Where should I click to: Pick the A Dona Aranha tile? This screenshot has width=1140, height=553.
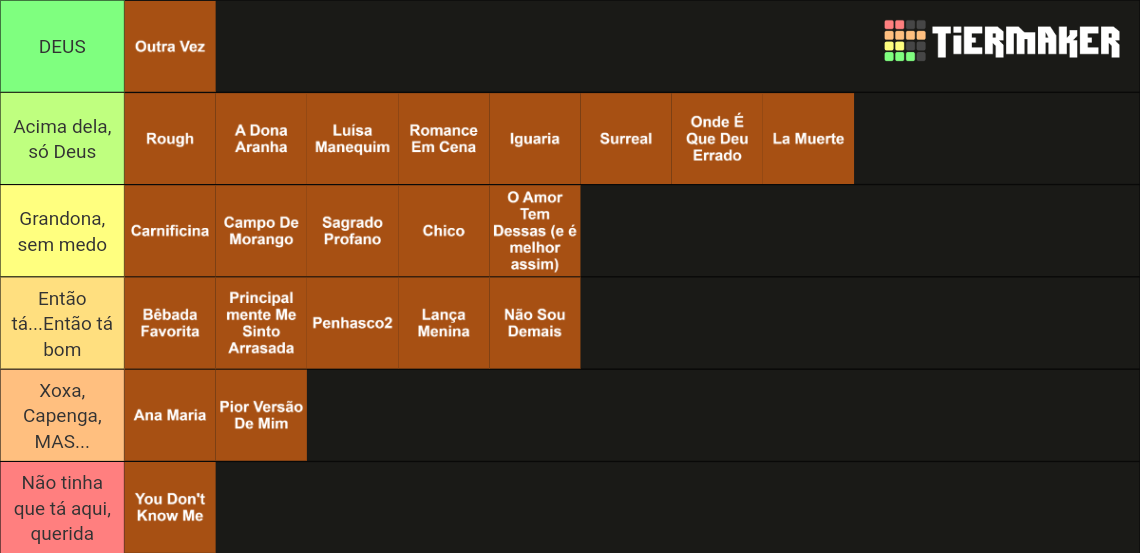tap(261, 139)
